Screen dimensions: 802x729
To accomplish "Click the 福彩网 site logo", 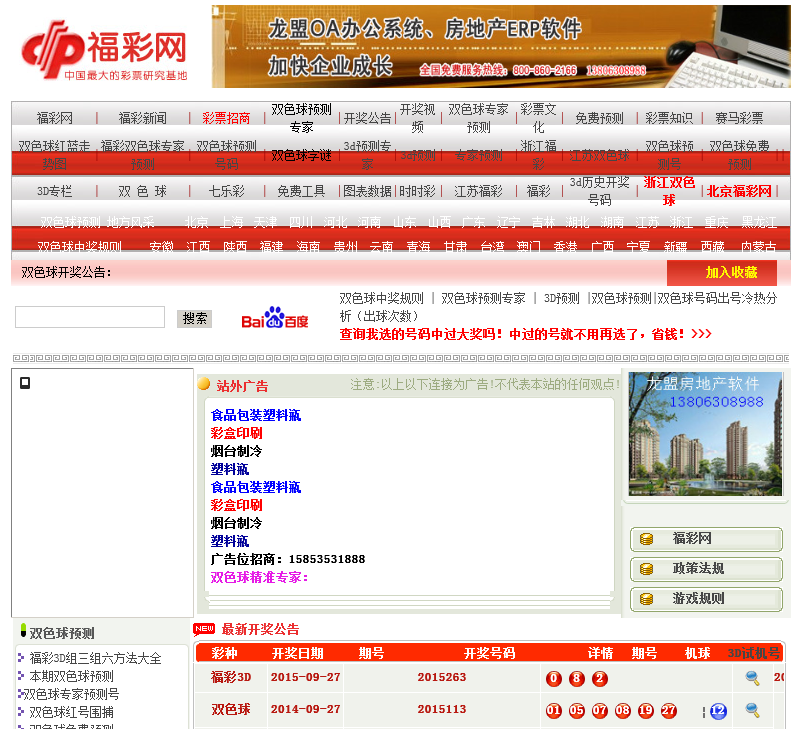I will (104, 50).
